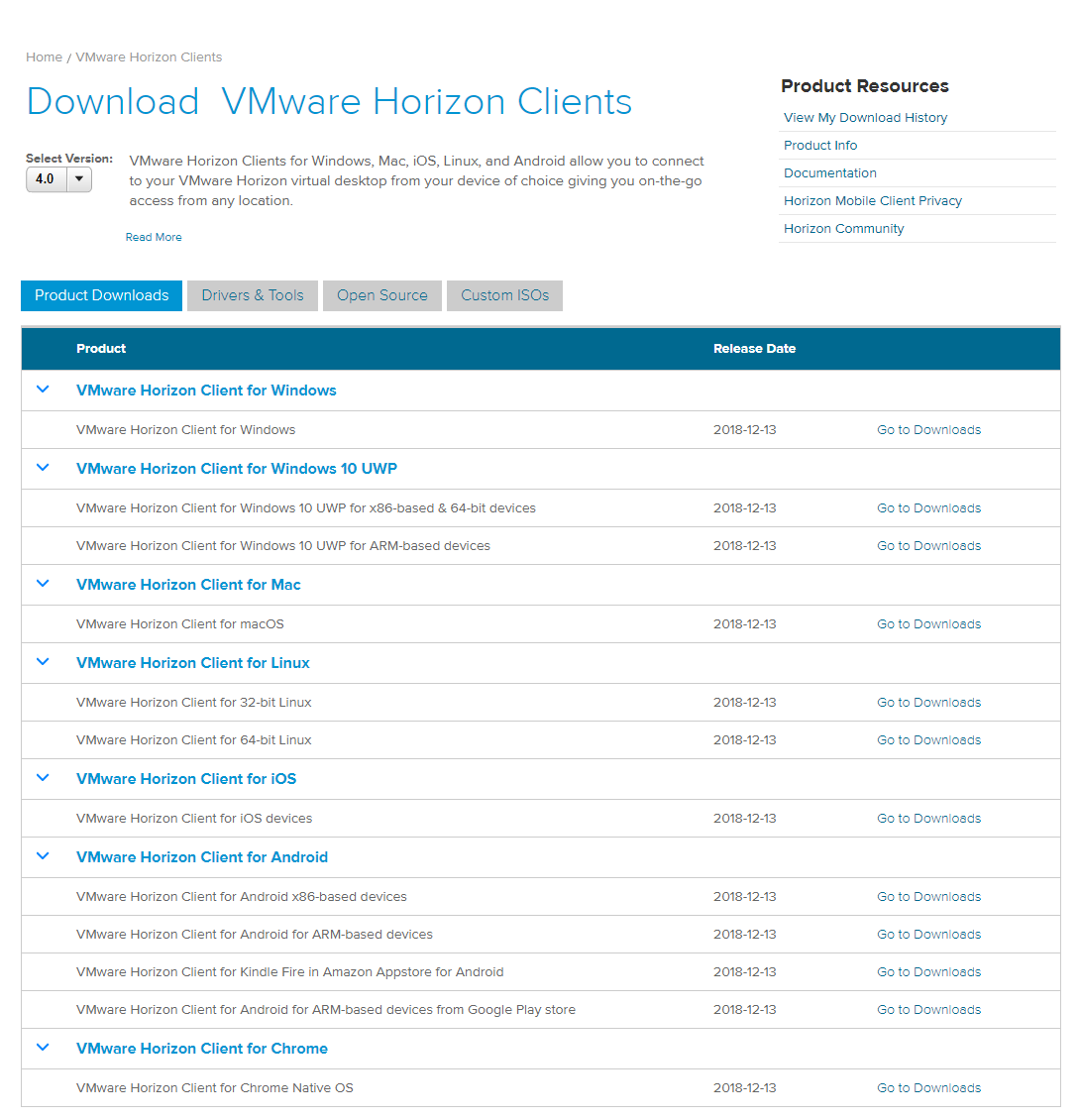The height and width of the screenshot is (1120, 1081).
Task: Click heading VMware Horizon Client for Chrome
Action: [x=202, y=1050]
